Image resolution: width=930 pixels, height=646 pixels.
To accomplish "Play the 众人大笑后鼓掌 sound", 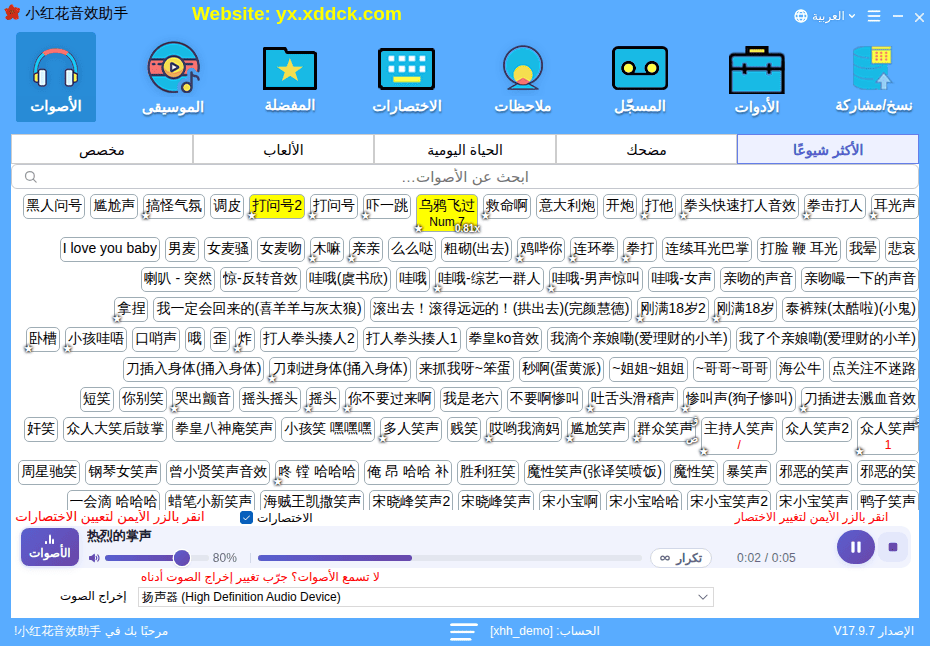I will [115, 429].
